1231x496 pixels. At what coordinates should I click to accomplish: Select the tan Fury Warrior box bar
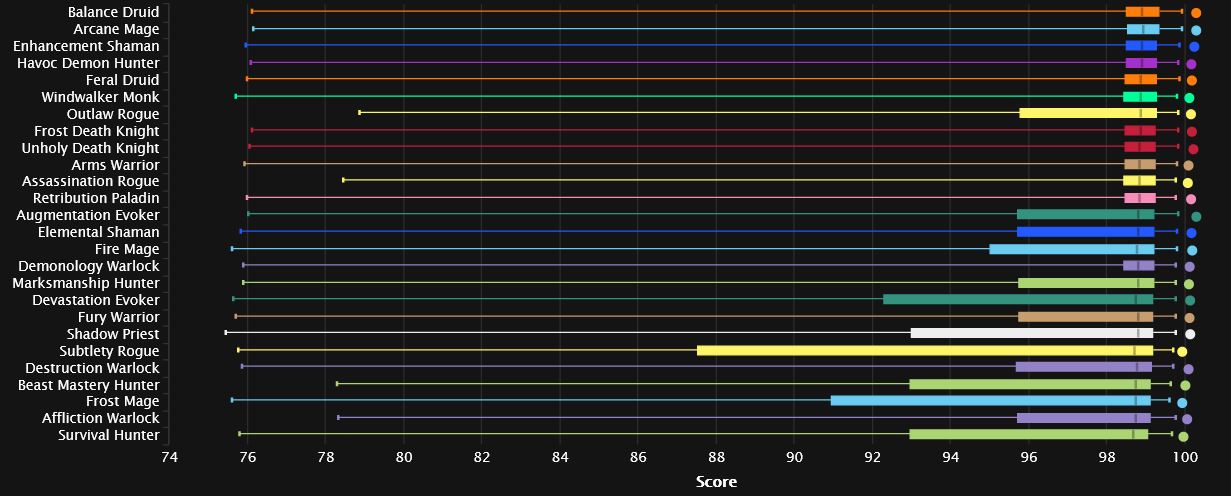(x=1086, y=317)
